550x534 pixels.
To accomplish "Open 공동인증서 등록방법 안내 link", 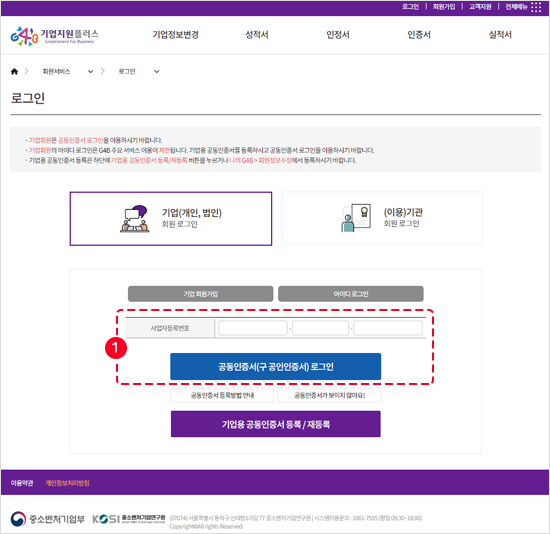I will [x=222, y=395].
